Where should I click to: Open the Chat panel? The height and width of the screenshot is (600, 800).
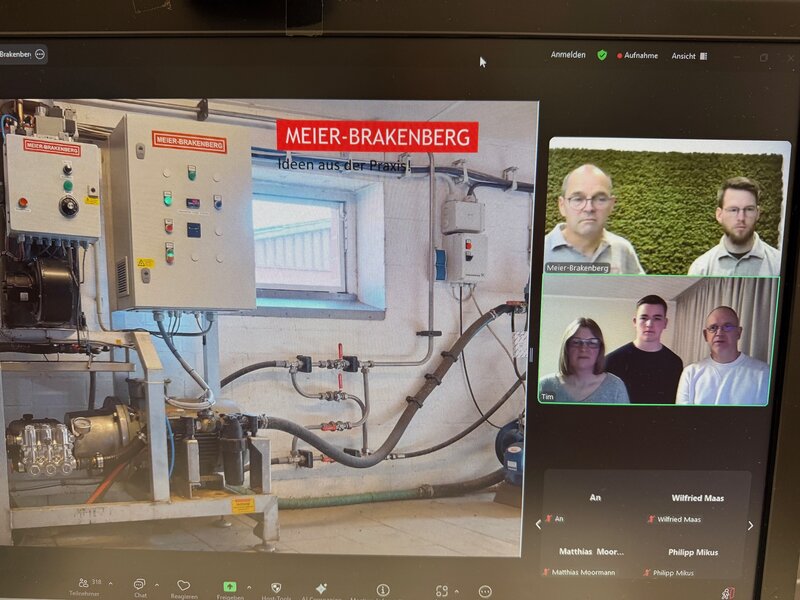pyautogui.click(x=139, y=587)
